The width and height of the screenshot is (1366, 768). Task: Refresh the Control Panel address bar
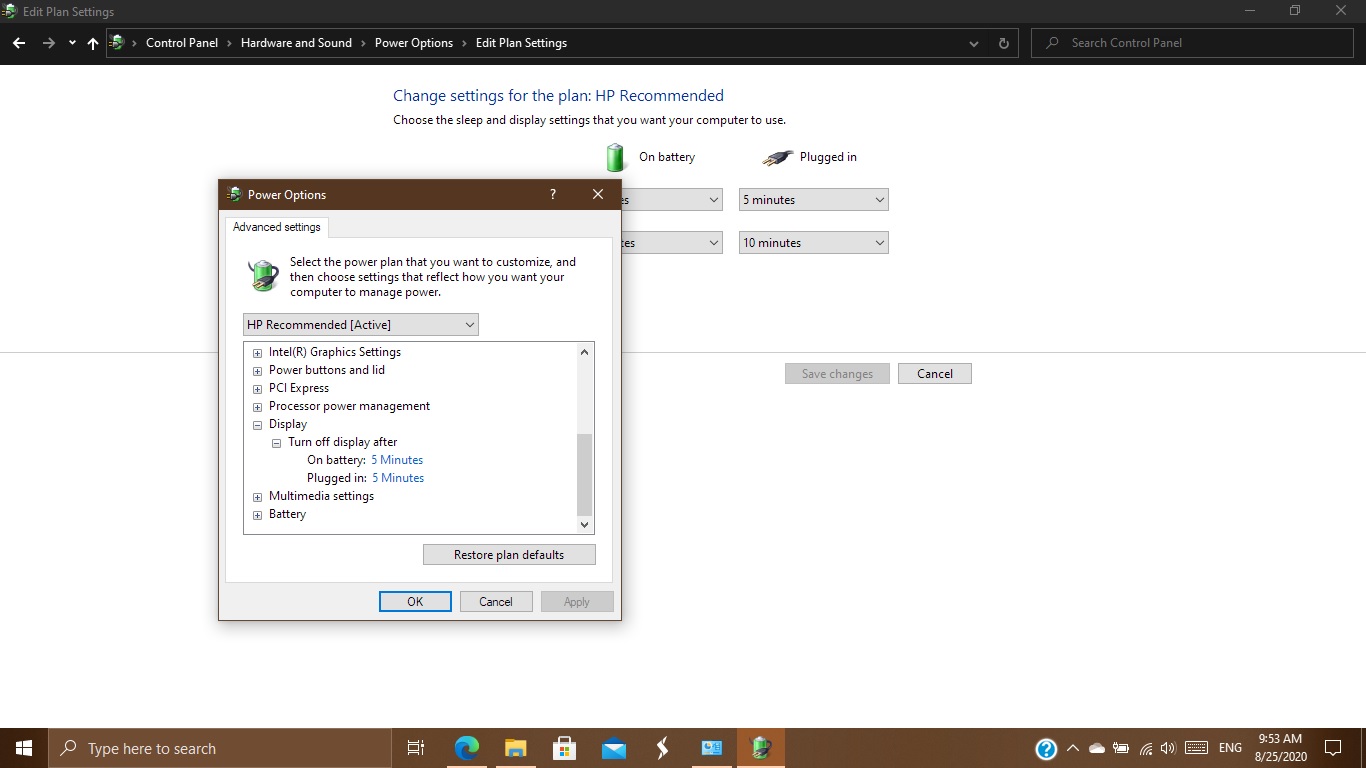1004,43
